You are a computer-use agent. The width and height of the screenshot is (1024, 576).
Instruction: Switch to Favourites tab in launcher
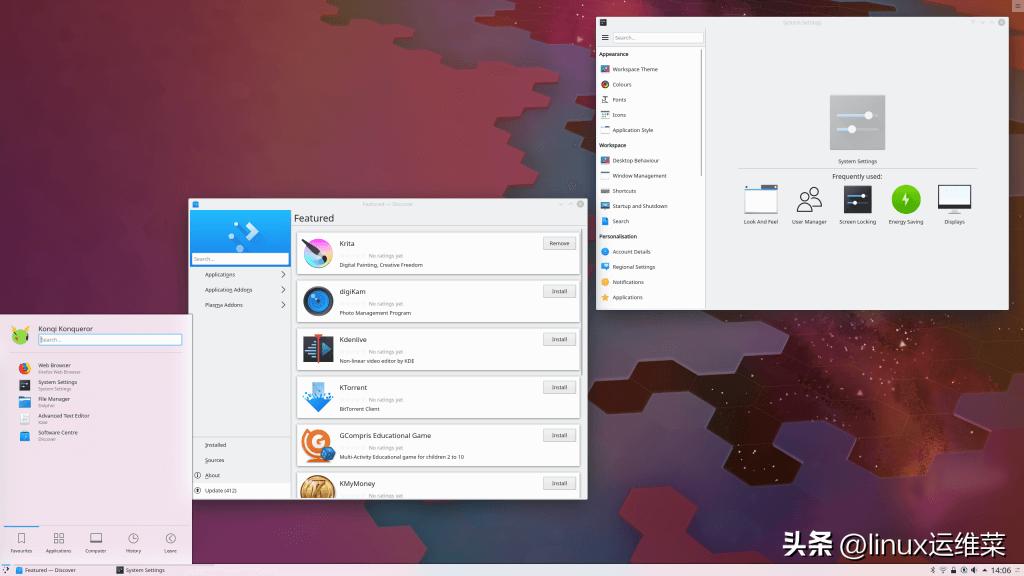[21, 543]
